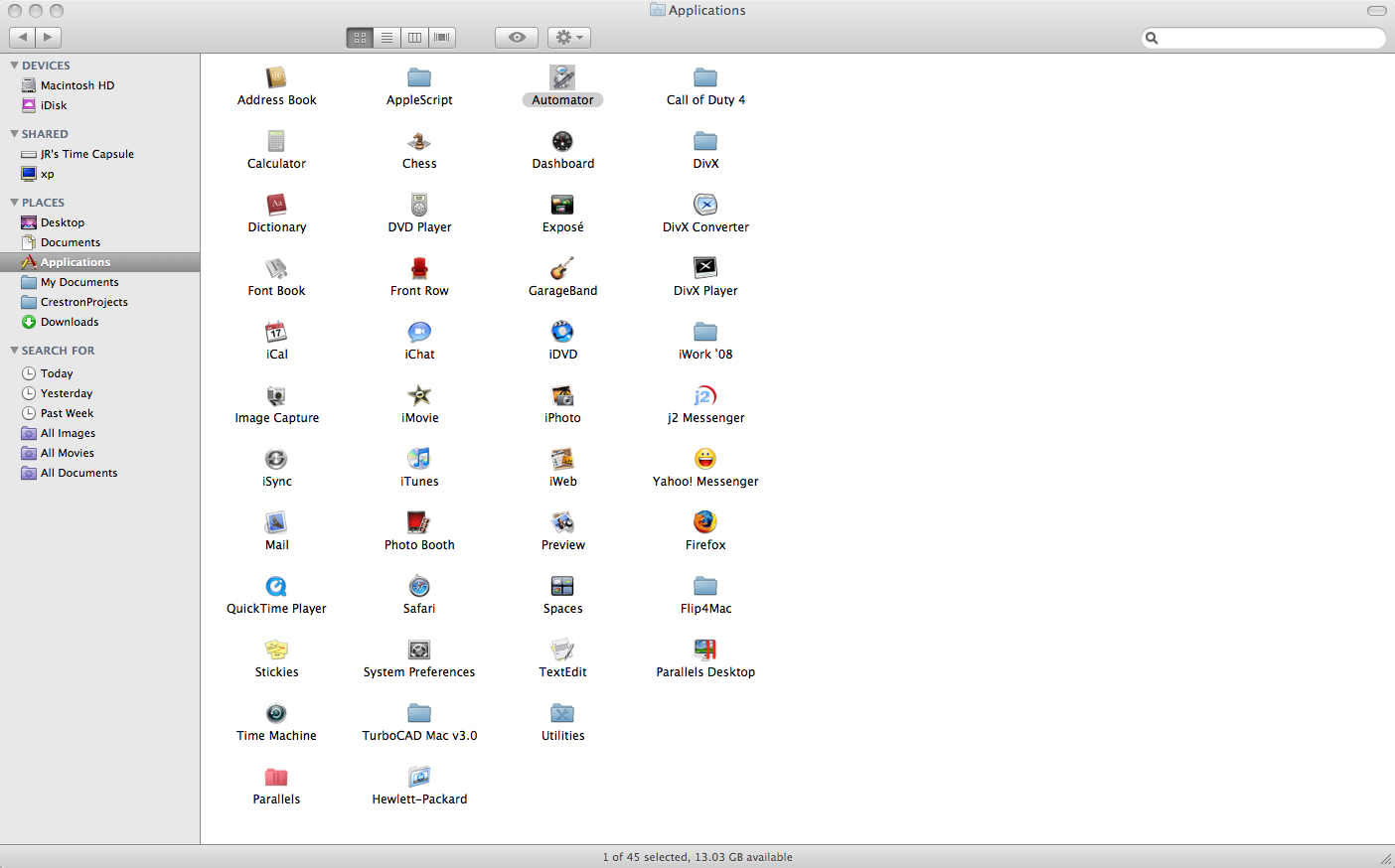Select the DivX Converter app icon
This screenshot has width=1395, height=868.
[705, 205]
